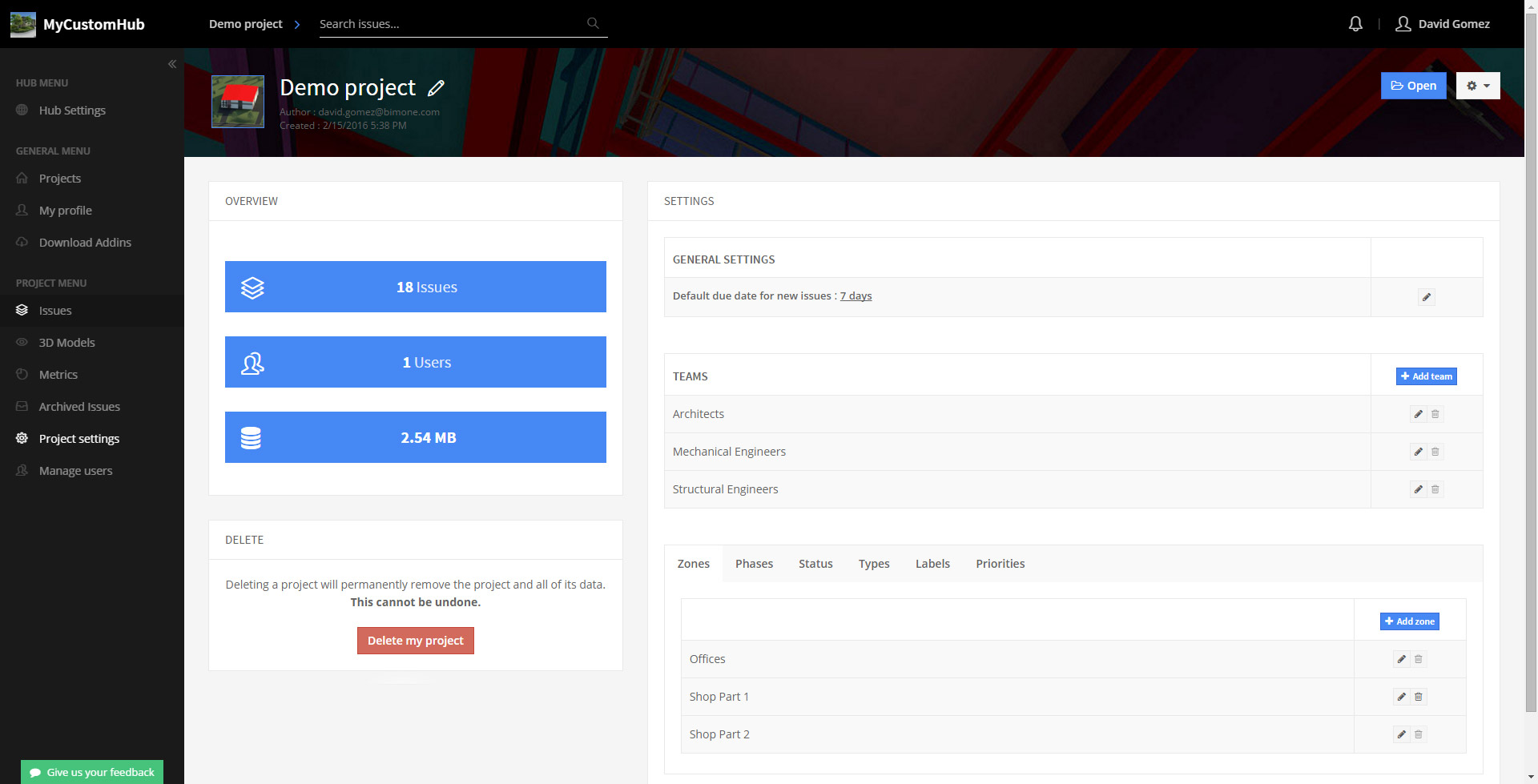Click Delete my project button
This screenshot has height=784, width=1538.
(415, 641)
